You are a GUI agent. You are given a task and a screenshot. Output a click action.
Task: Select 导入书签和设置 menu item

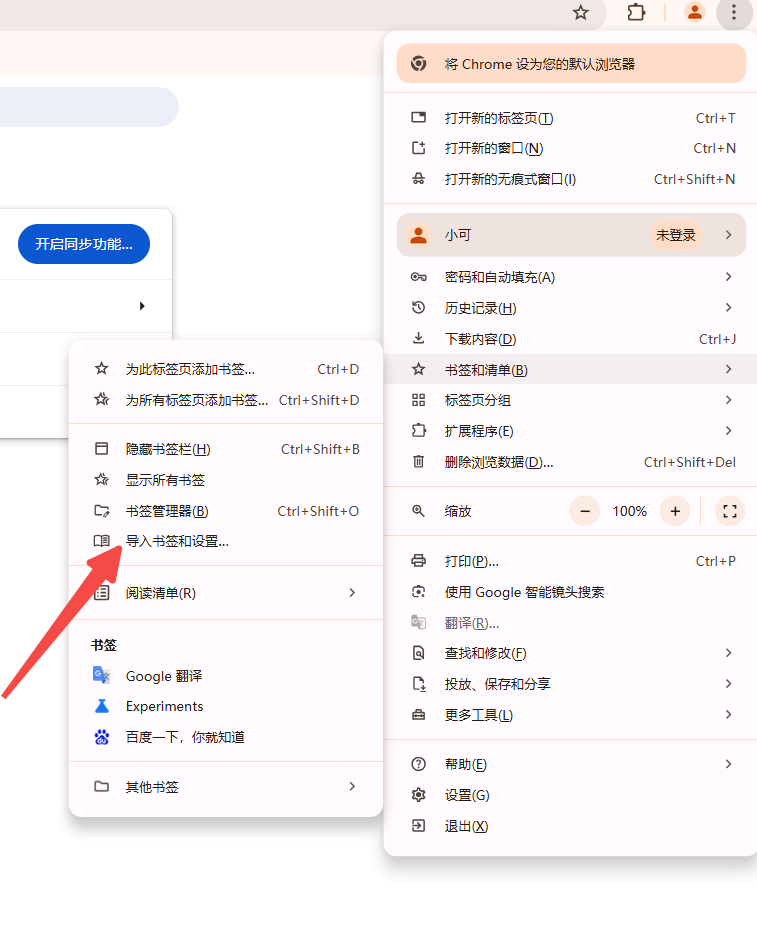[226, 542]
